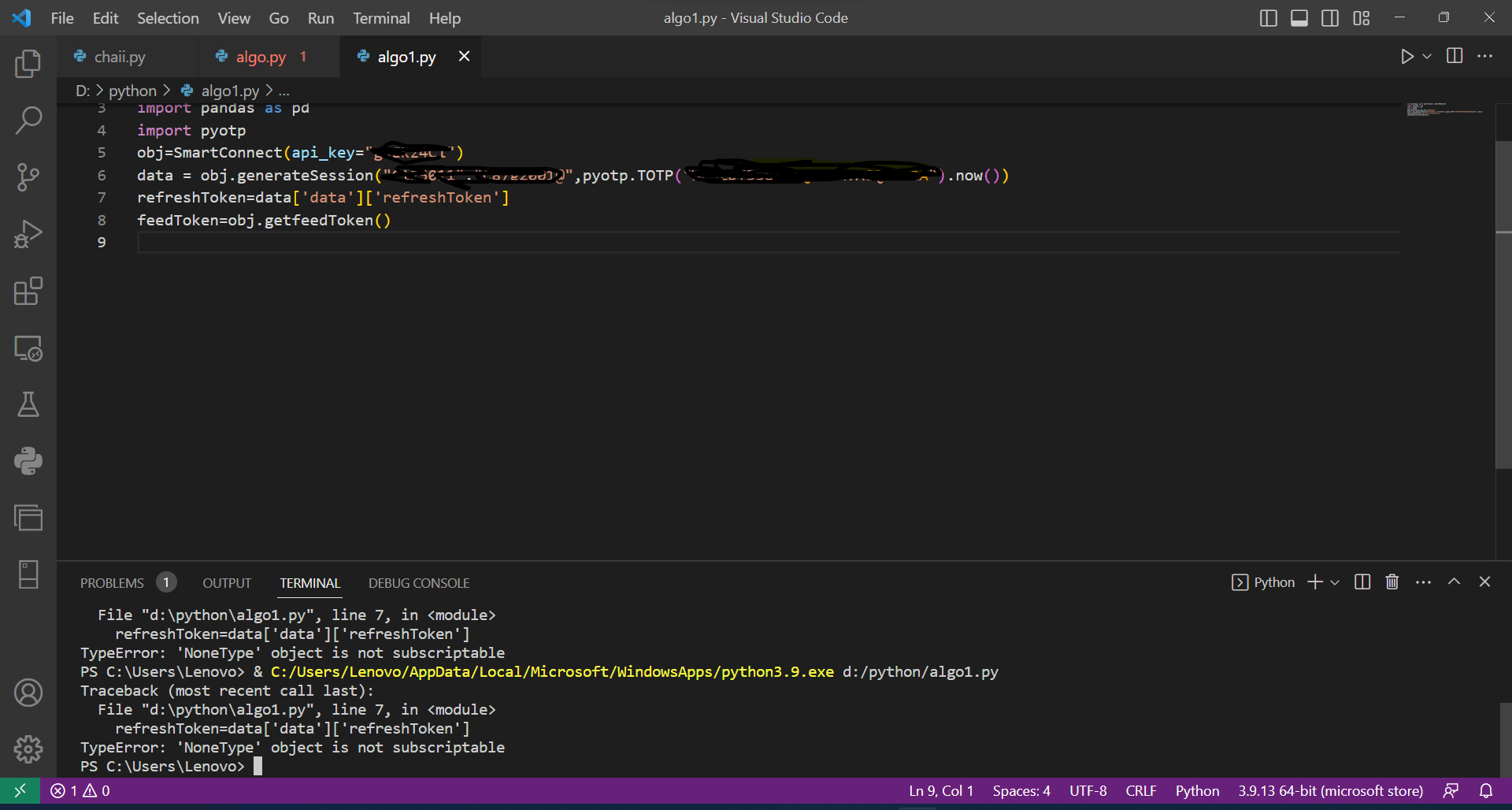The width and height of the screenshot is (1512, 810).
Task: Open the Accounts menu
Action: [x=28, y=693]
